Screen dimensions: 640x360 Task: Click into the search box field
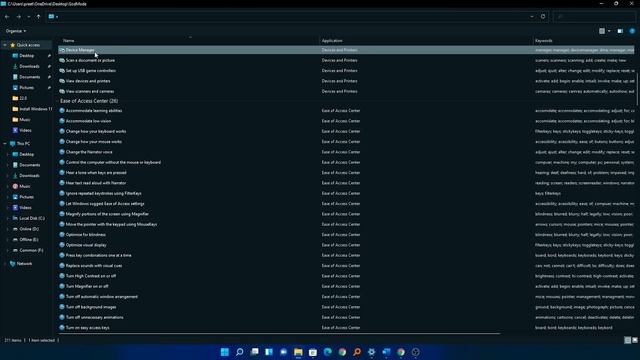coord(594,17)
